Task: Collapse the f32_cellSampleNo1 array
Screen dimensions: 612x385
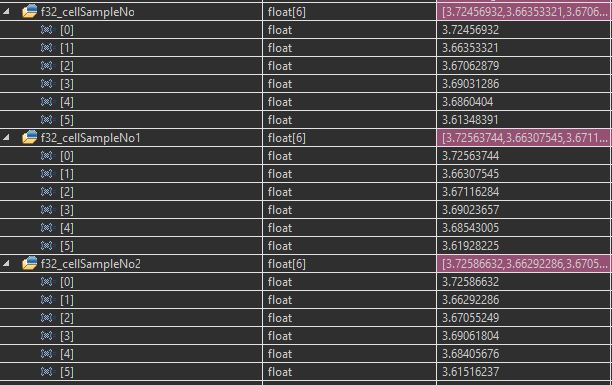Action: (6, 137)
